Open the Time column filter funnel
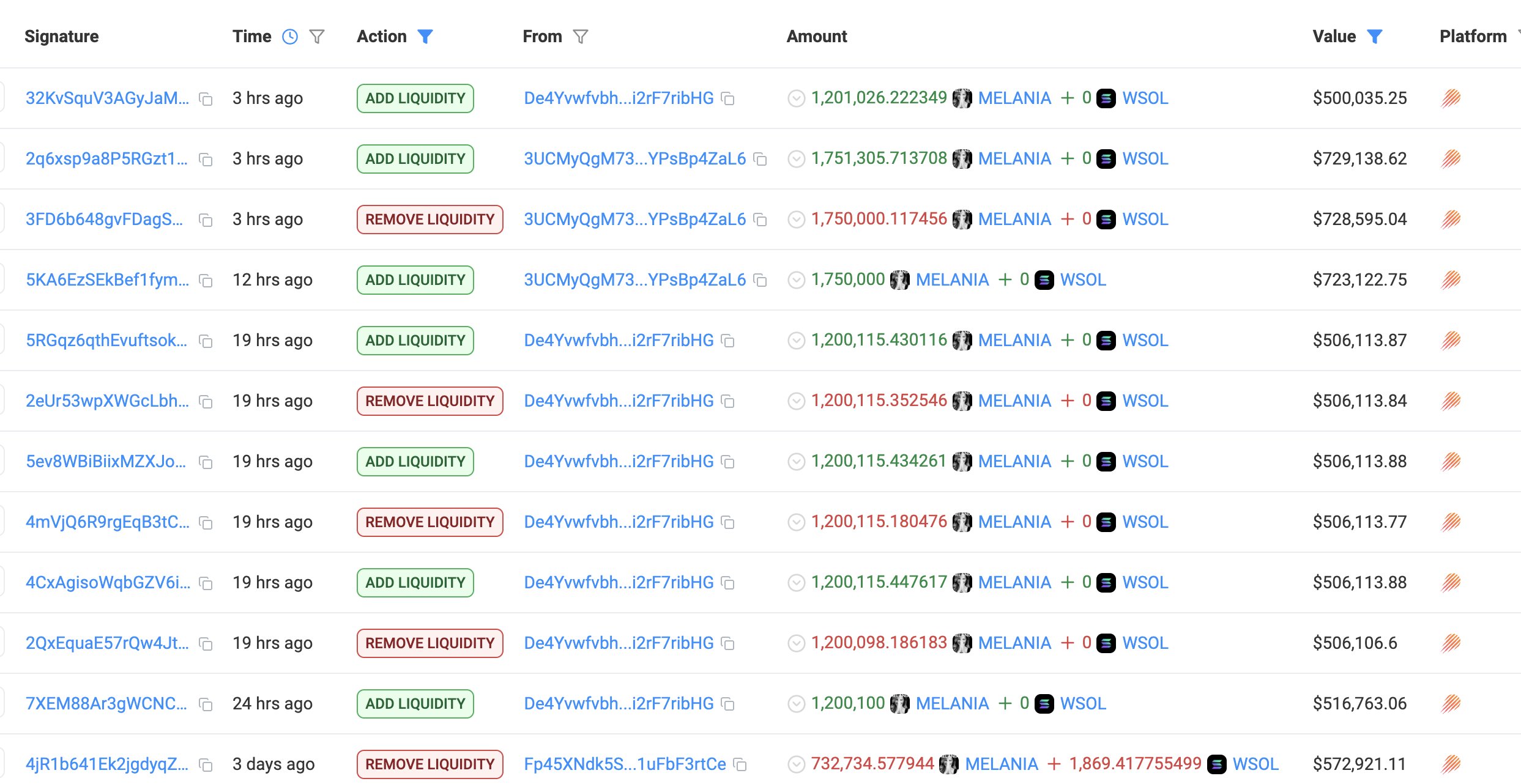This screenshot has height=784, width=1521. tap(317, 37)
